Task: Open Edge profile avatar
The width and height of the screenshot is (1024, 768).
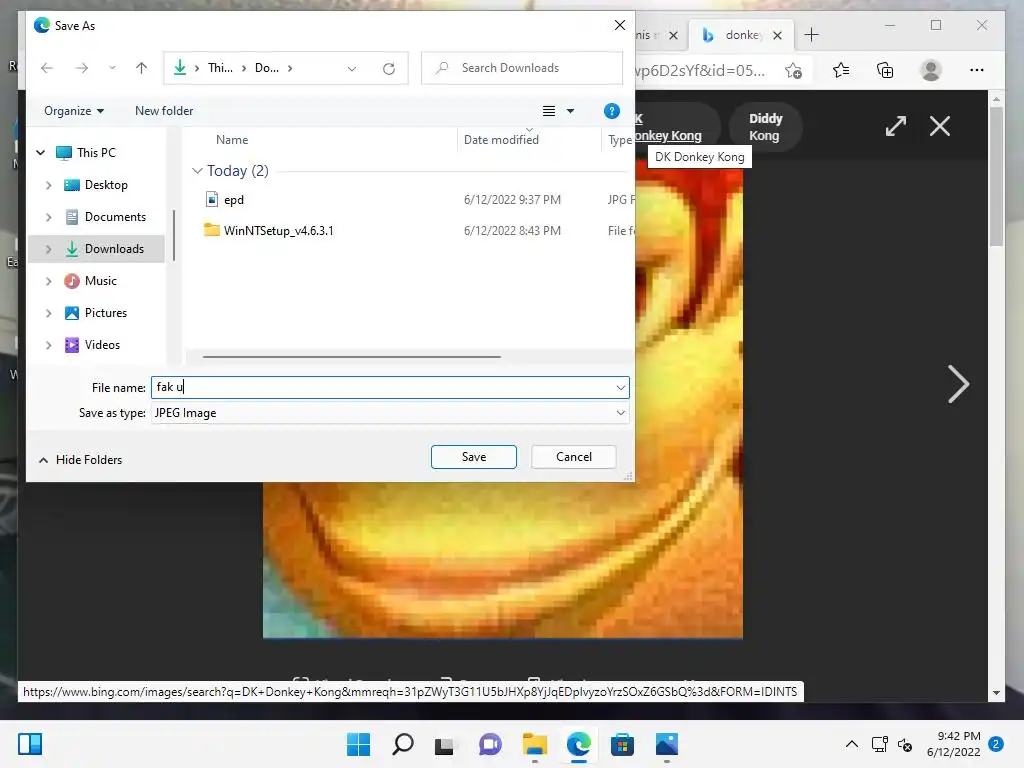Action: click(930, 71)
